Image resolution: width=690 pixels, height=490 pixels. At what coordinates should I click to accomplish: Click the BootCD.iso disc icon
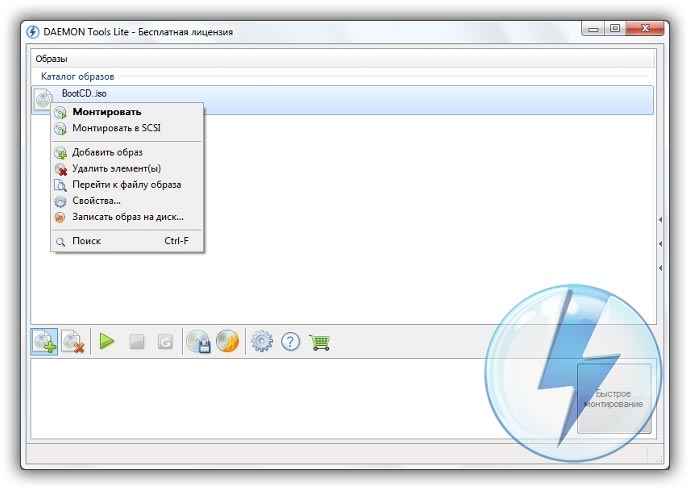43,99
